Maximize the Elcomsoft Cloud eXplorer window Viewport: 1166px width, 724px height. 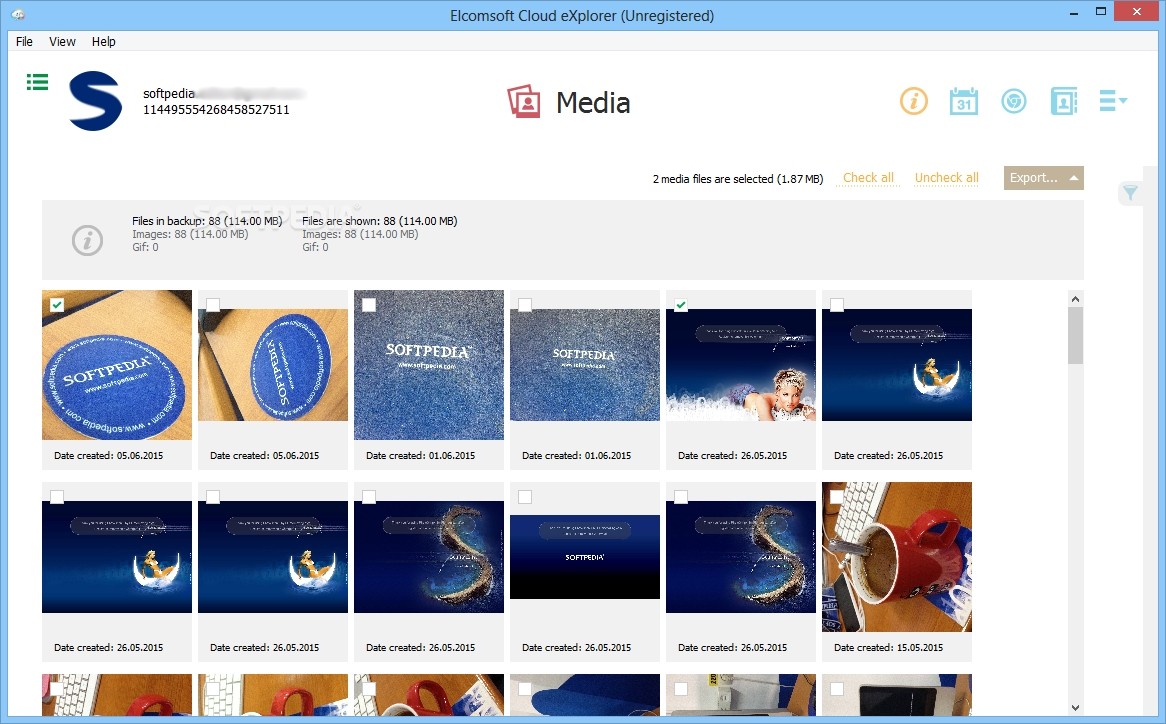[1101, 11]
